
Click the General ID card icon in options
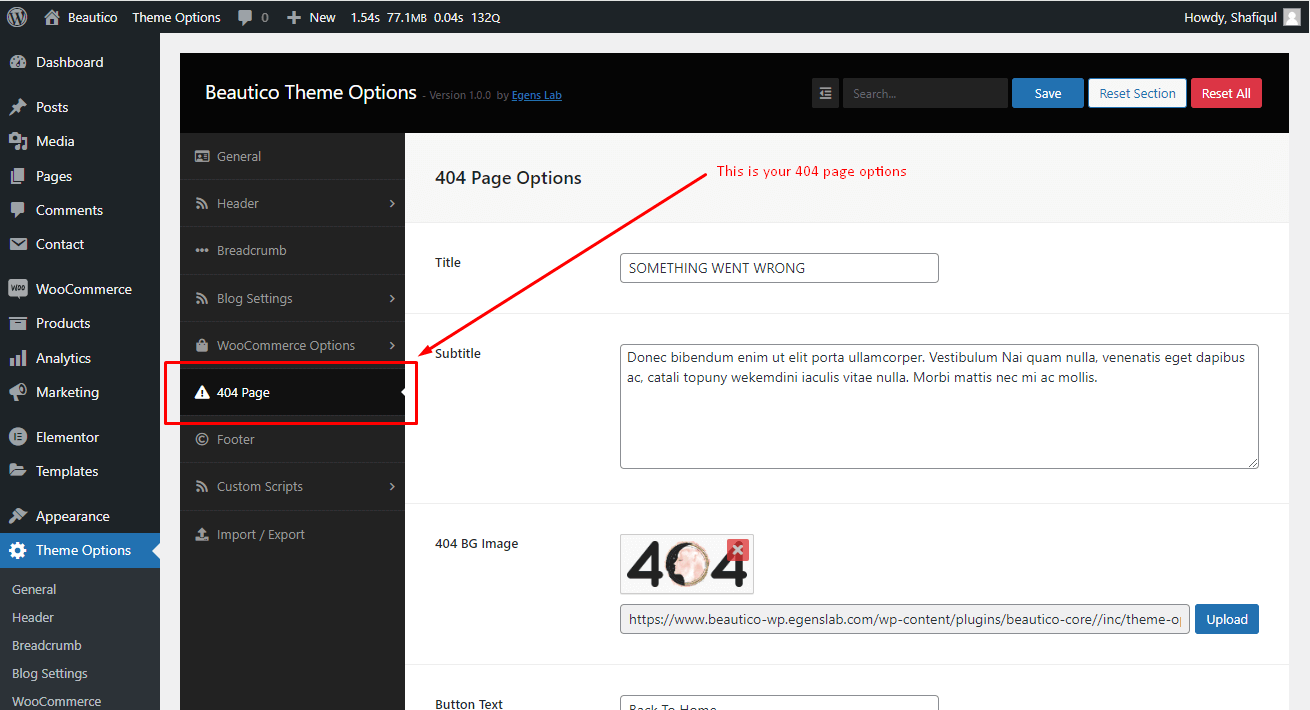pyautogui.click(x=202, y=156)
